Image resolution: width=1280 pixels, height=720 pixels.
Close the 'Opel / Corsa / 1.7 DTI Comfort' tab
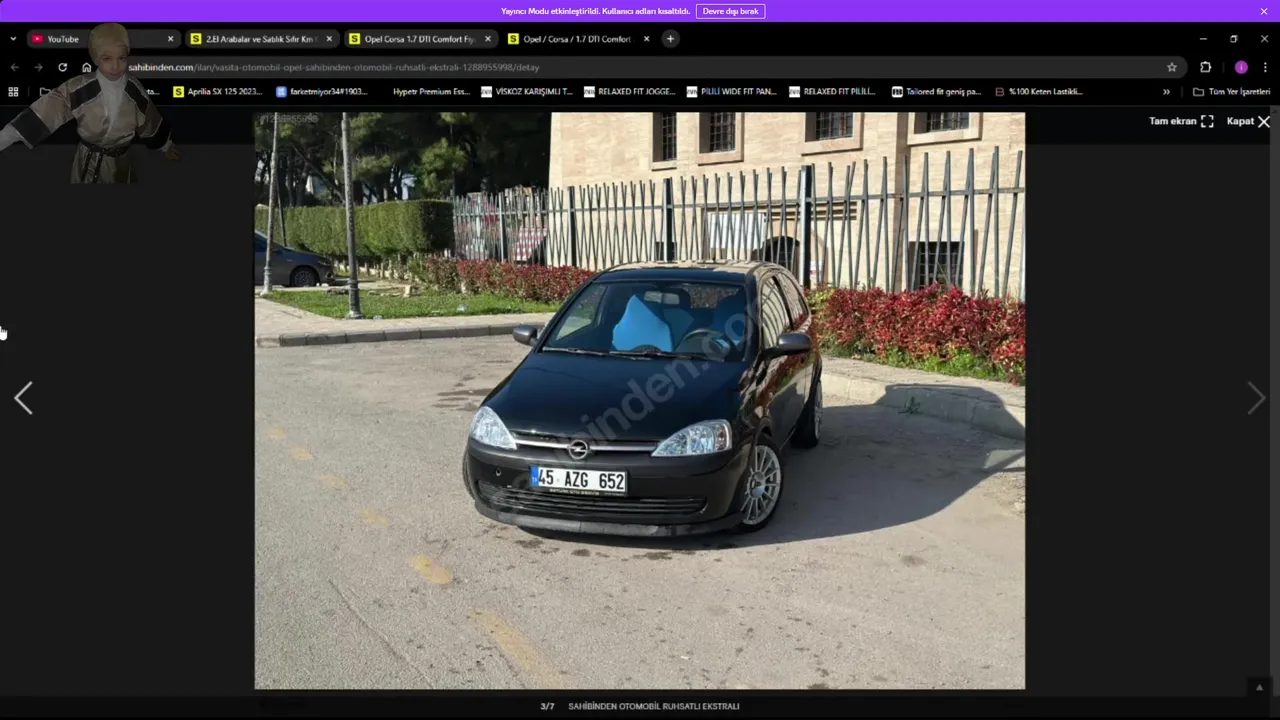(646, 39)
